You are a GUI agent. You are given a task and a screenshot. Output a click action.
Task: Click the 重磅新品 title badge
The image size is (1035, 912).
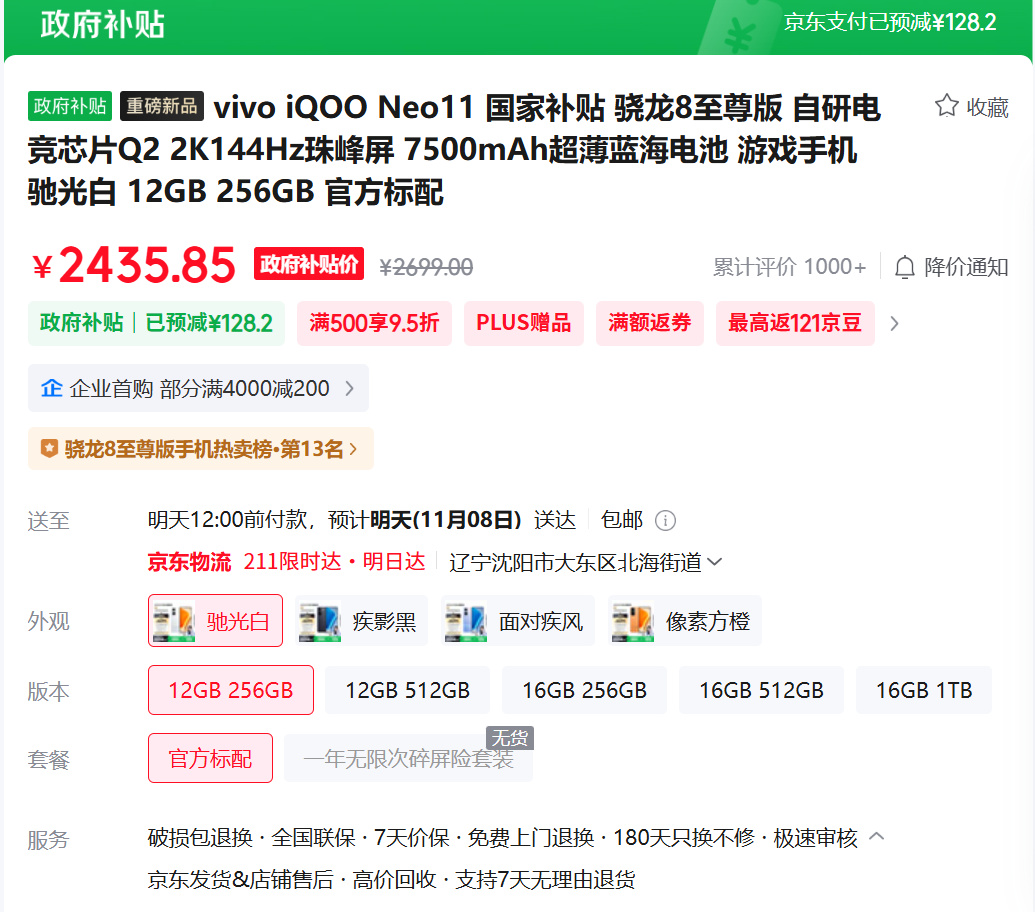[162, 106]
